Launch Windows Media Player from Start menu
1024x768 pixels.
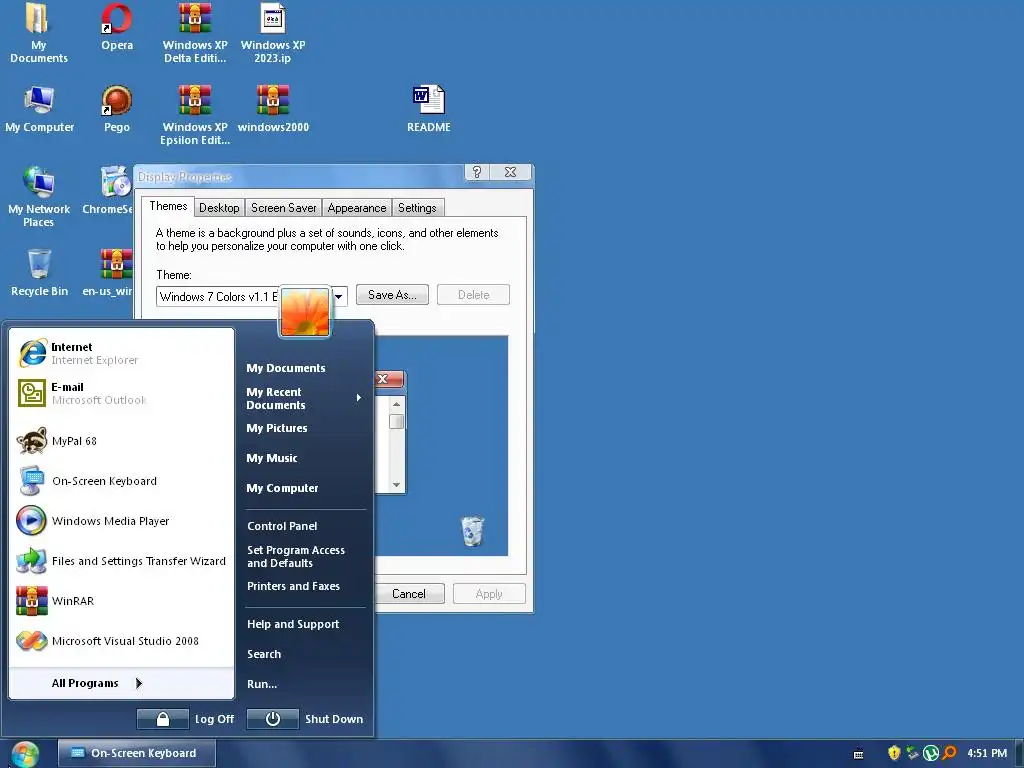[121, 520]
